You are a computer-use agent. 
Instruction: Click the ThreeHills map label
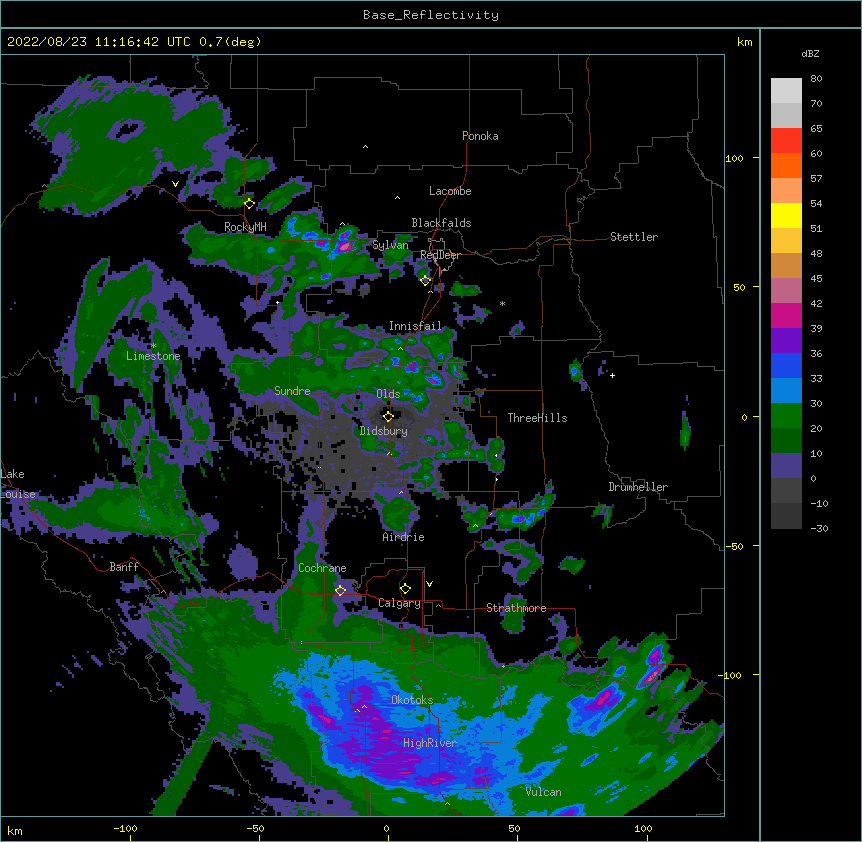pos(537,418)
